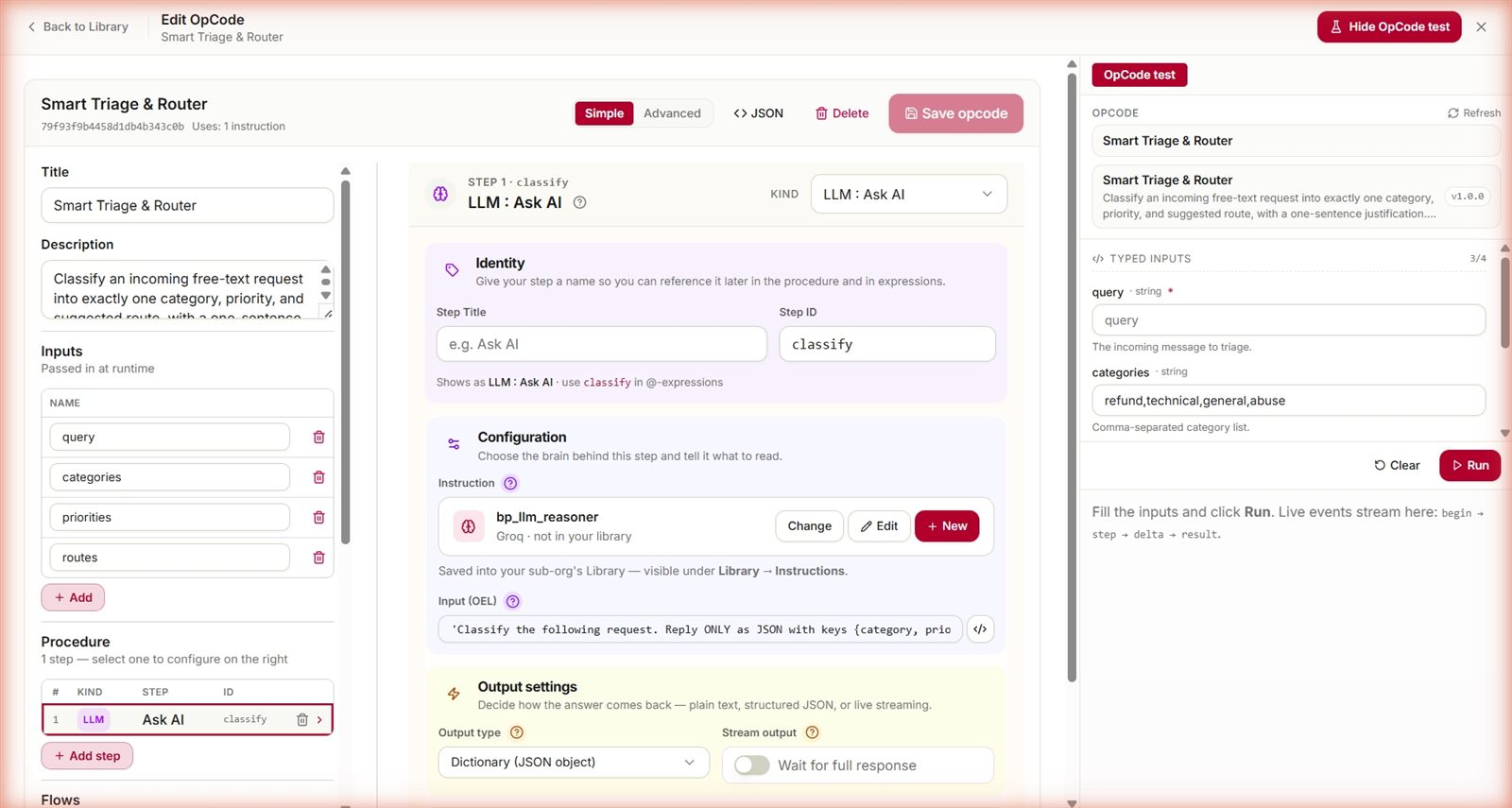
Task: Click the priorities input name field
Action: (x=169, y=518)
